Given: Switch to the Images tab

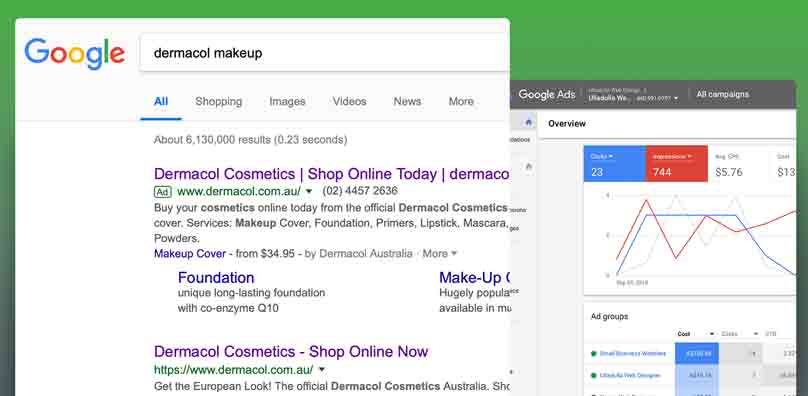Looking at the screenshot, I should pos(287,102).
